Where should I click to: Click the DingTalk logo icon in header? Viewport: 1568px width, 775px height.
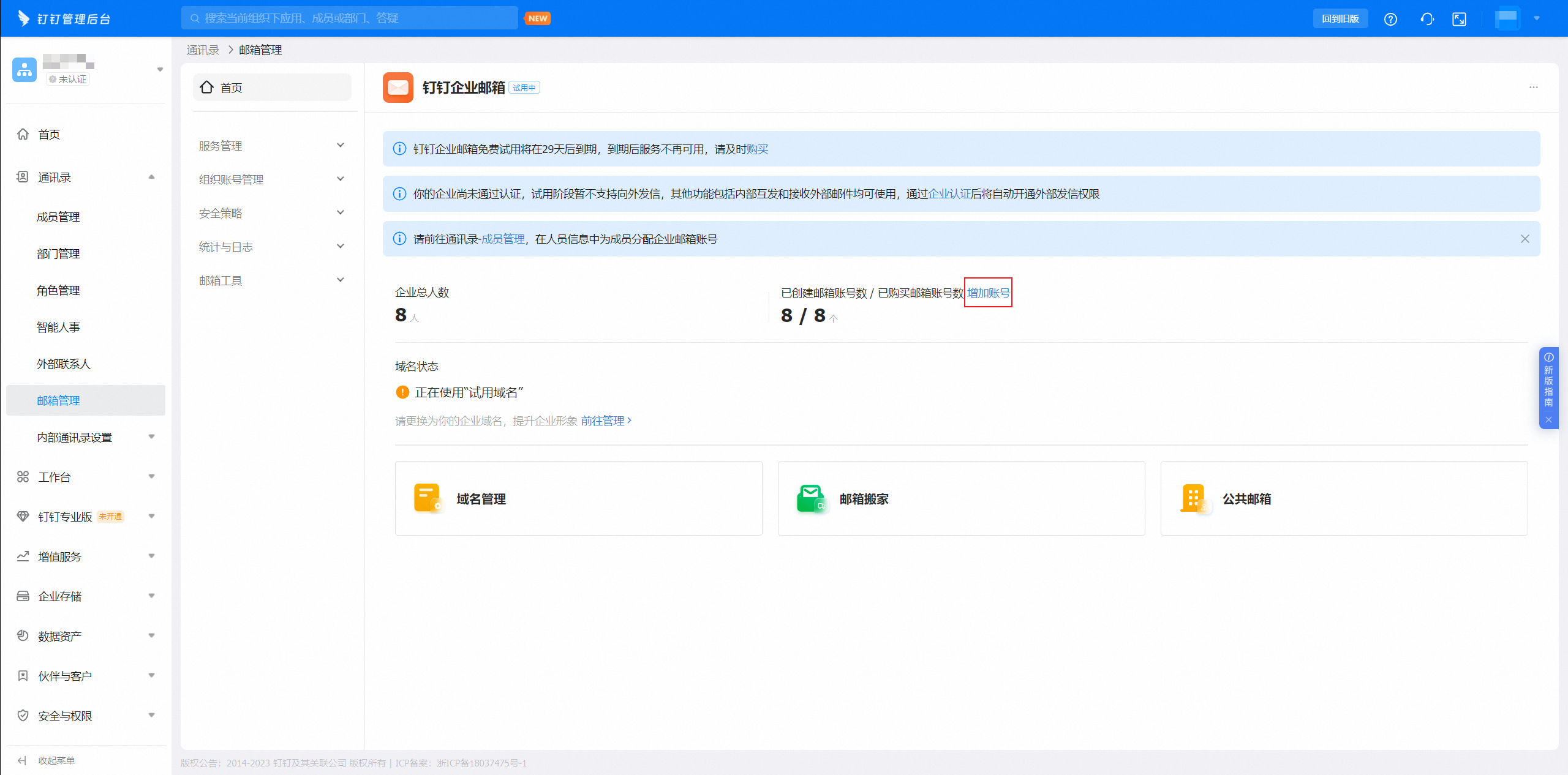pos(24,18)
